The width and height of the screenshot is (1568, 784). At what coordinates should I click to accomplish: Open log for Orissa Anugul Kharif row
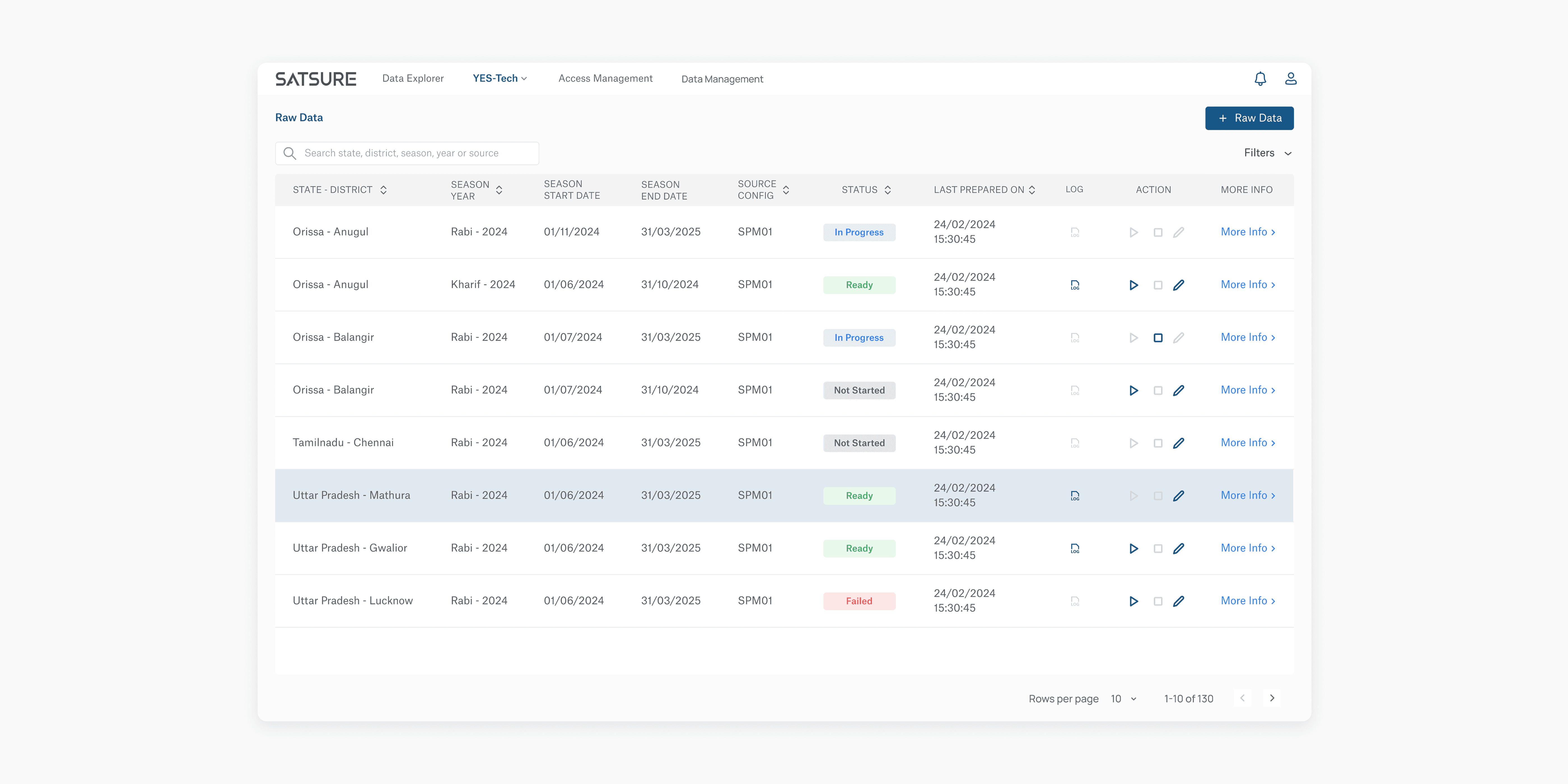[x=1075, y=285]
